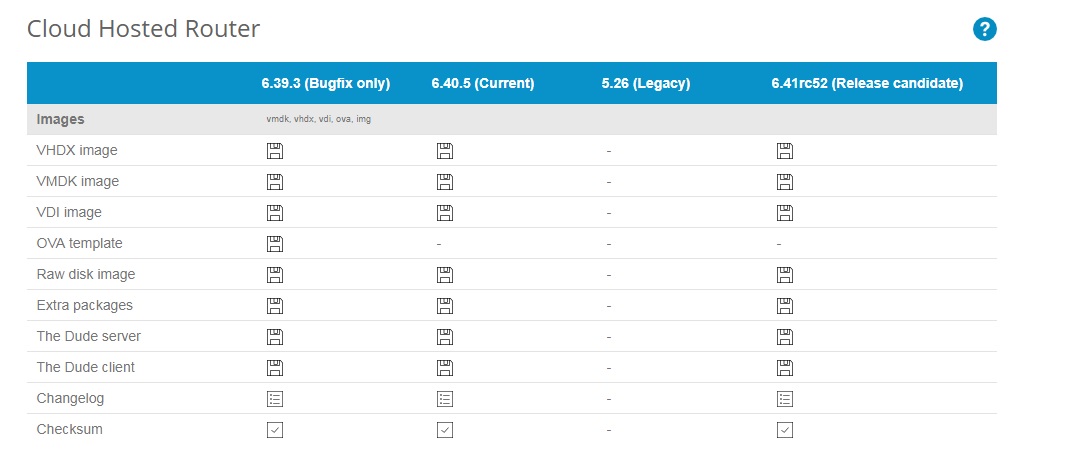Open the Changelog for 6.39.3
This screenshot has height=466, width=1075.
pos(274,399)
